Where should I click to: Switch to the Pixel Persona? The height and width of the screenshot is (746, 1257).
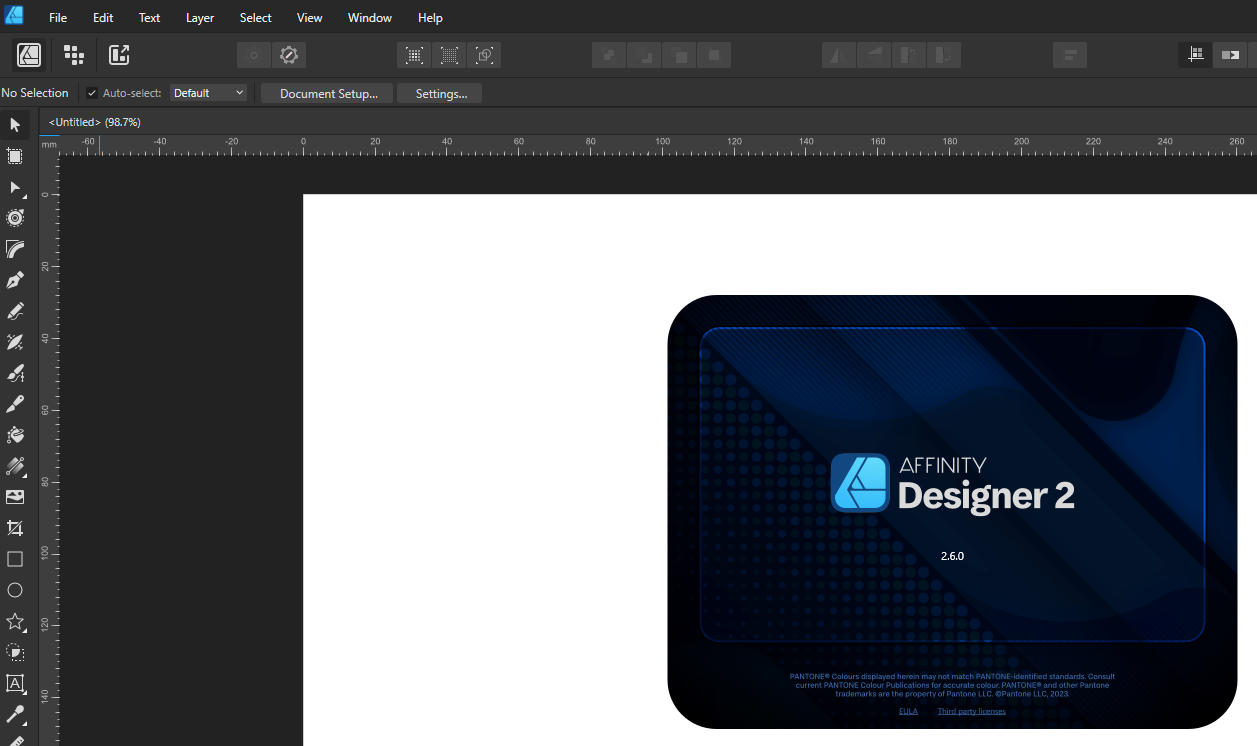pyautogui.click(x=74, y=55)
